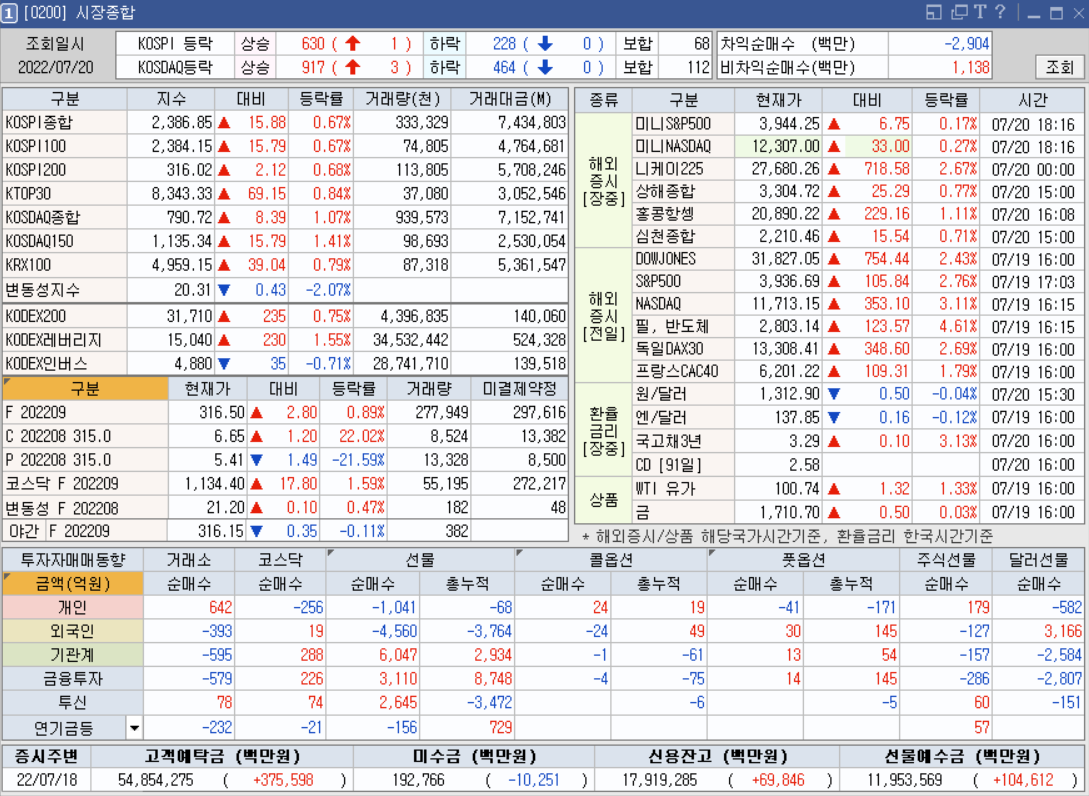Open help with the question mark icon
This screenshot has width=1089, height=796.
coord(1000,12)
